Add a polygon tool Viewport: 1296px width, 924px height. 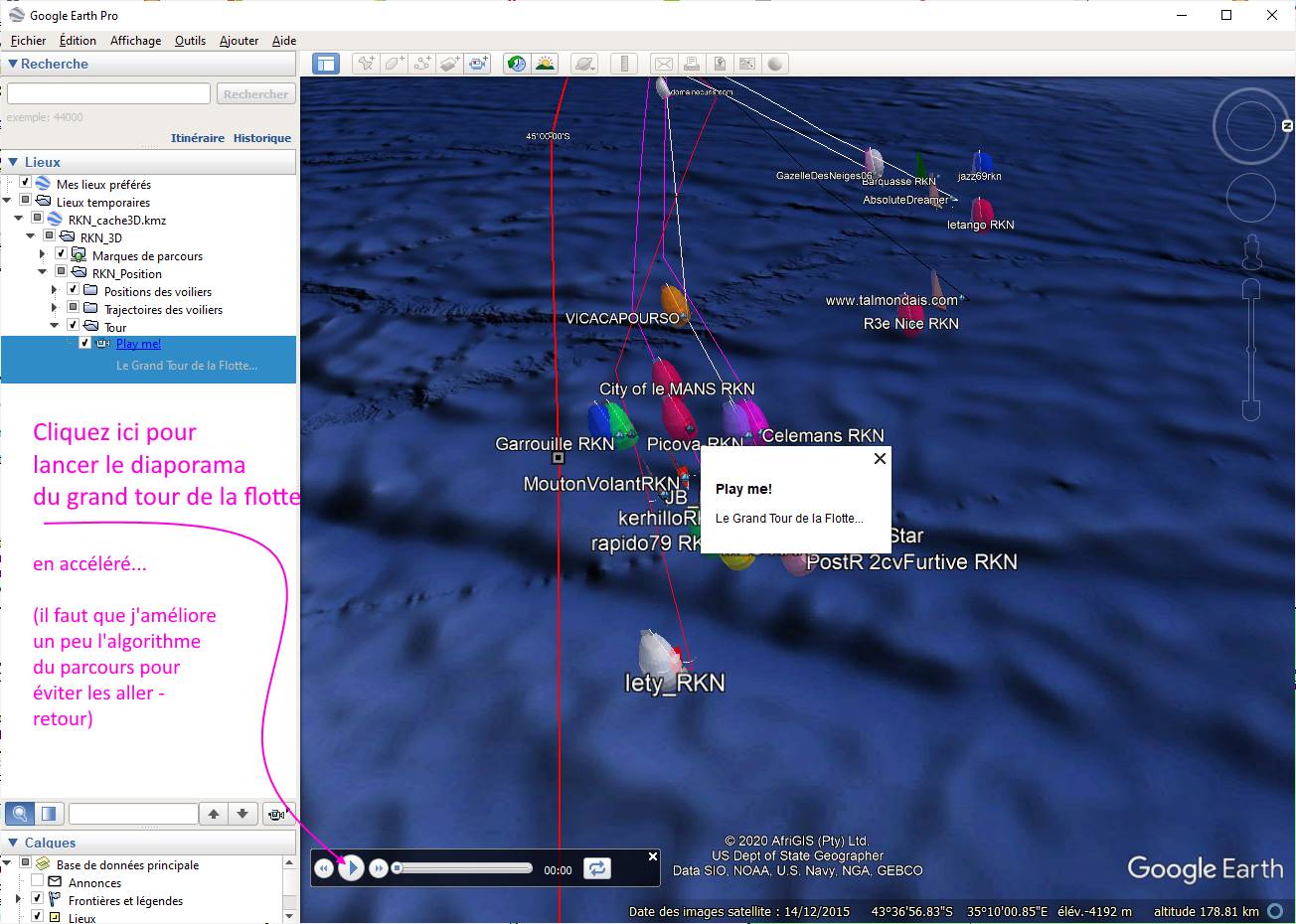(394, 64)
